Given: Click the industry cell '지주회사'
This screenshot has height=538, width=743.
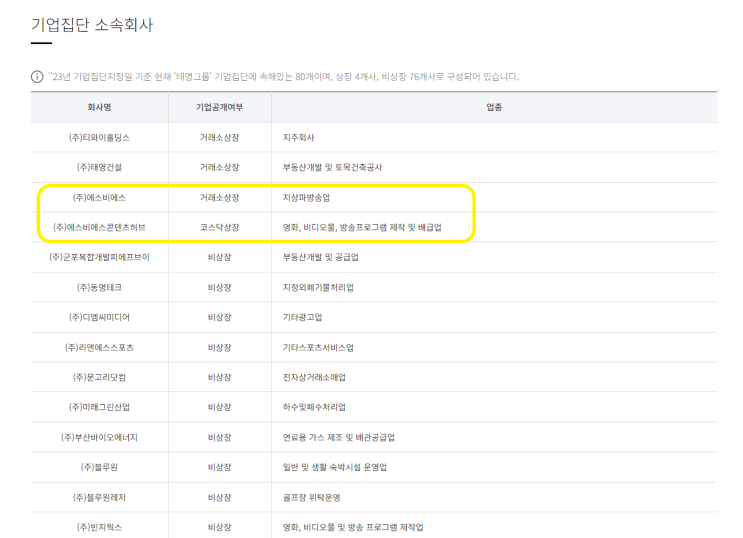Looking at the screenshot, I should coord(299,137).
